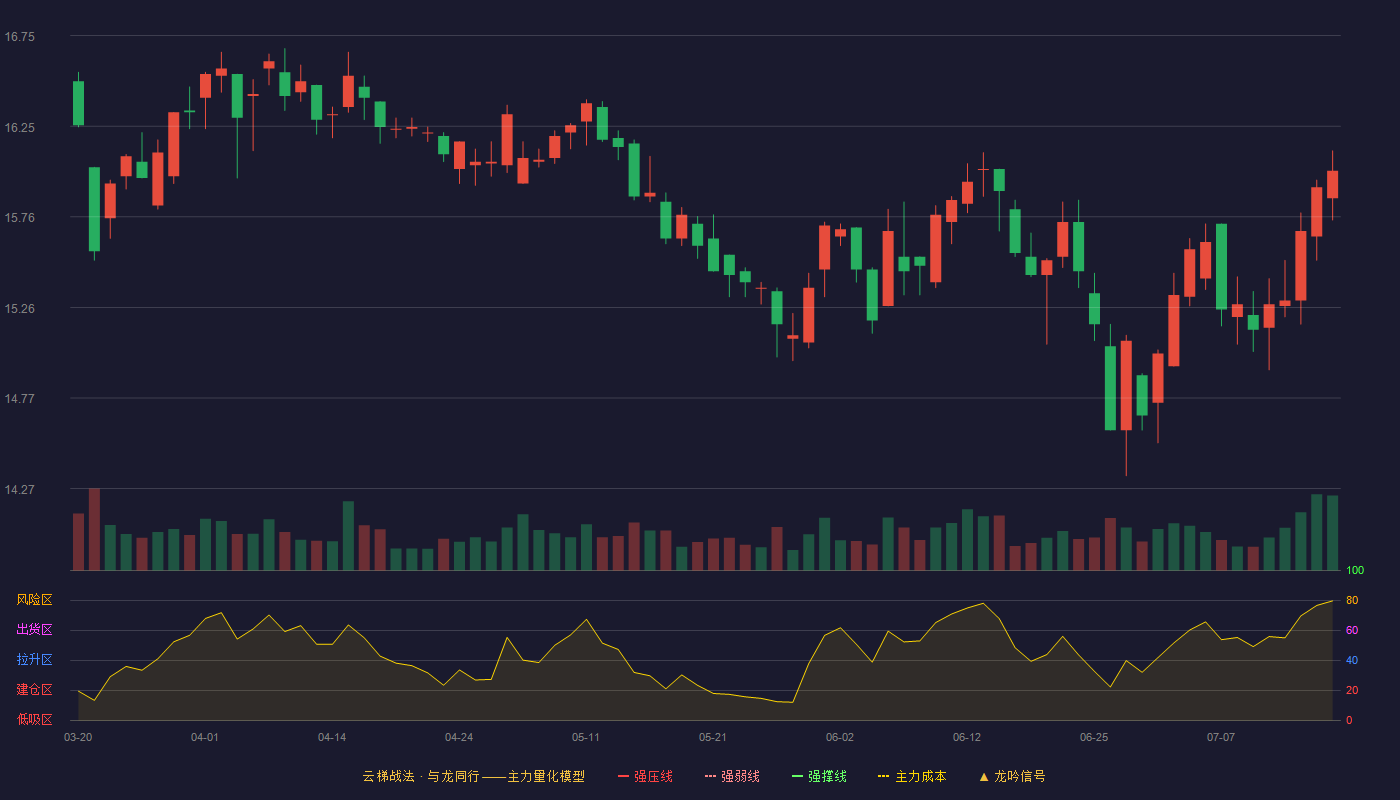Click the 龙吟信号 triangle legend icon

983,776
